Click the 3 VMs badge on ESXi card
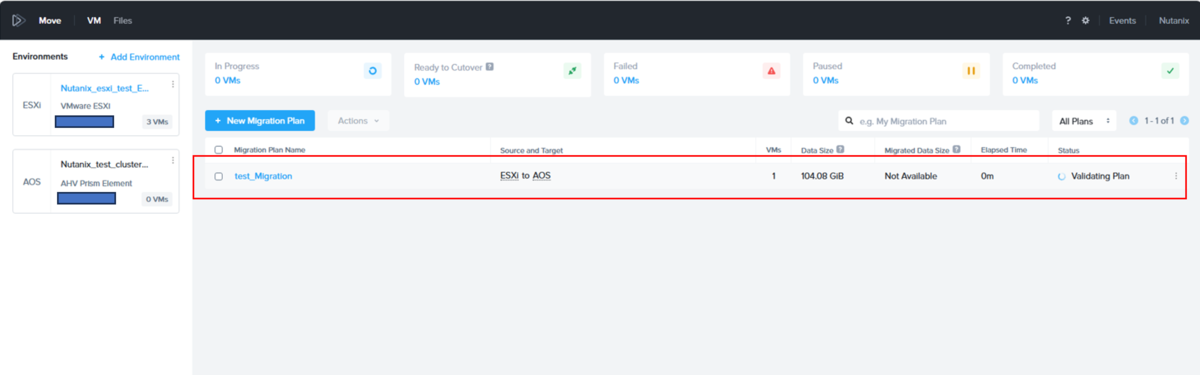Image resolution: width=1200 pixels, height=375 pixels. point(157,122)
